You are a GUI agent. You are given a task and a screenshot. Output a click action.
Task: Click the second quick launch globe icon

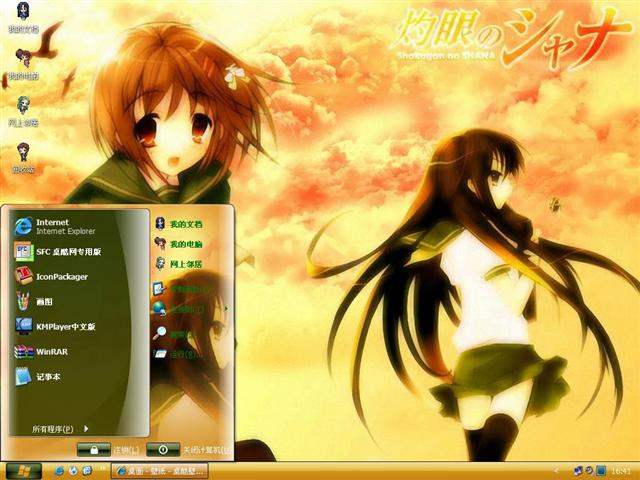tap(73, 471)
